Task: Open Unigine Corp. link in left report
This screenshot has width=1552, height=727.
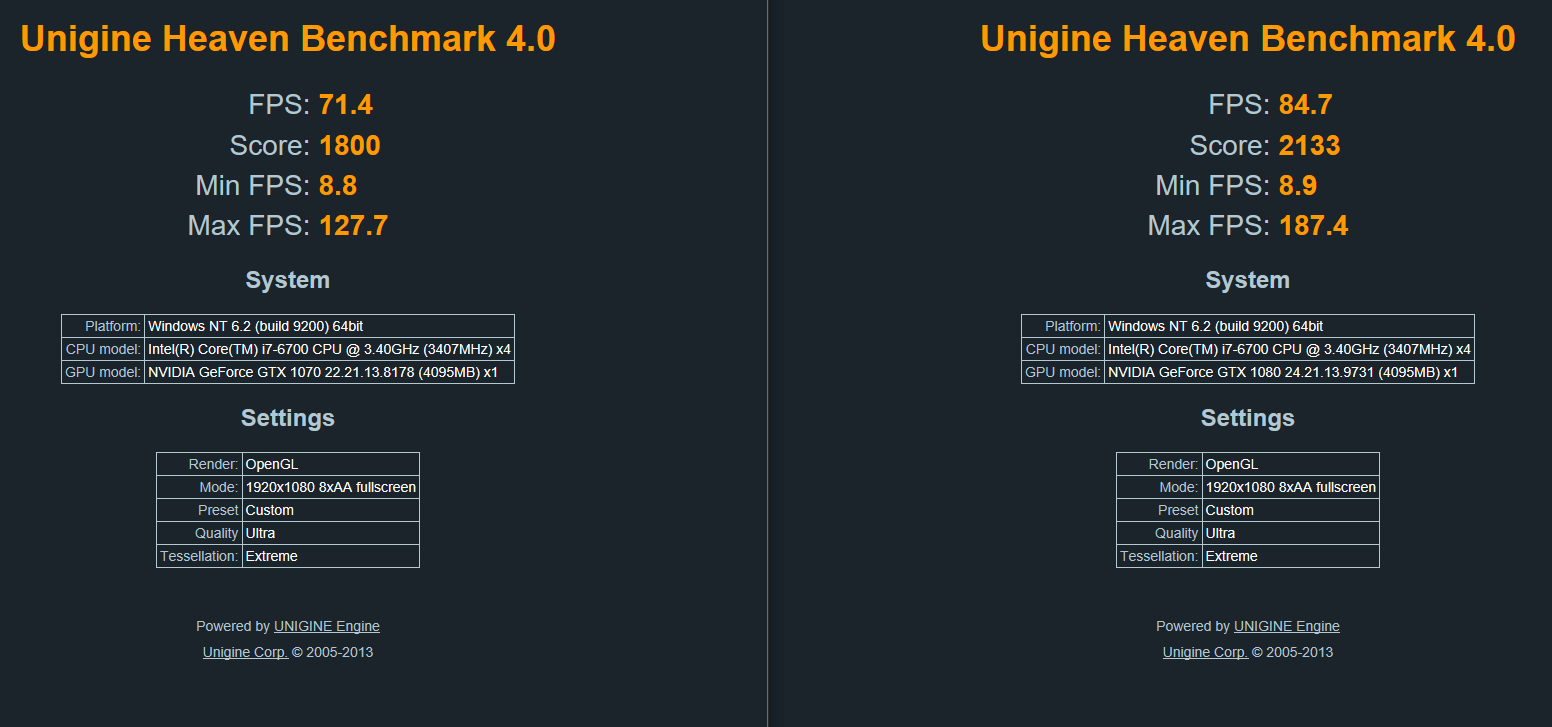Action: tap(245, 652)
